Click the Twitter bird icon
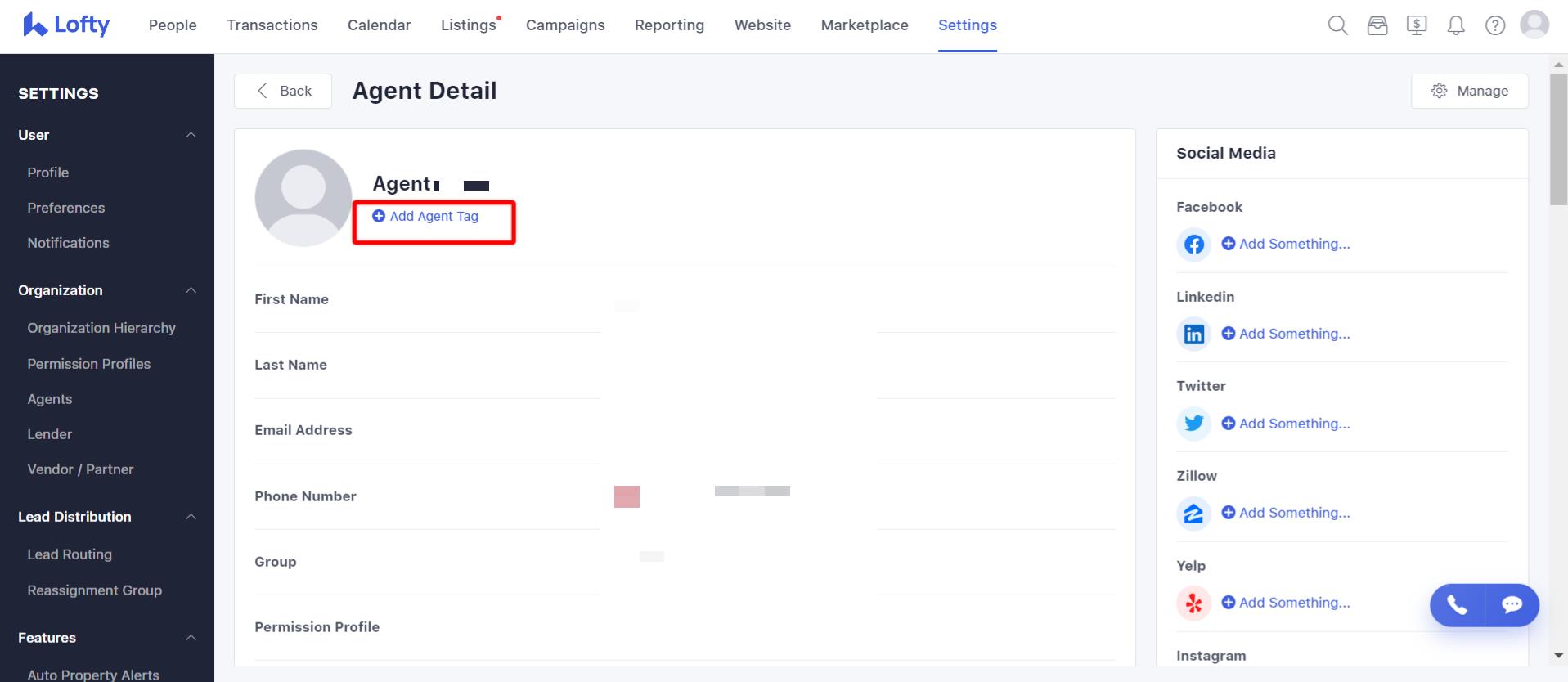The width and height of the screenshot is (1568, 682). 1194,424
